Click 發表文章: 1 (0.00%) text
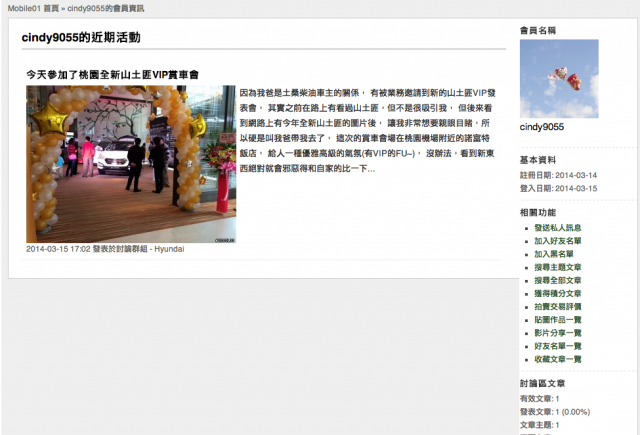This screenshot has height=435, width=640. (x=555, y=412)
